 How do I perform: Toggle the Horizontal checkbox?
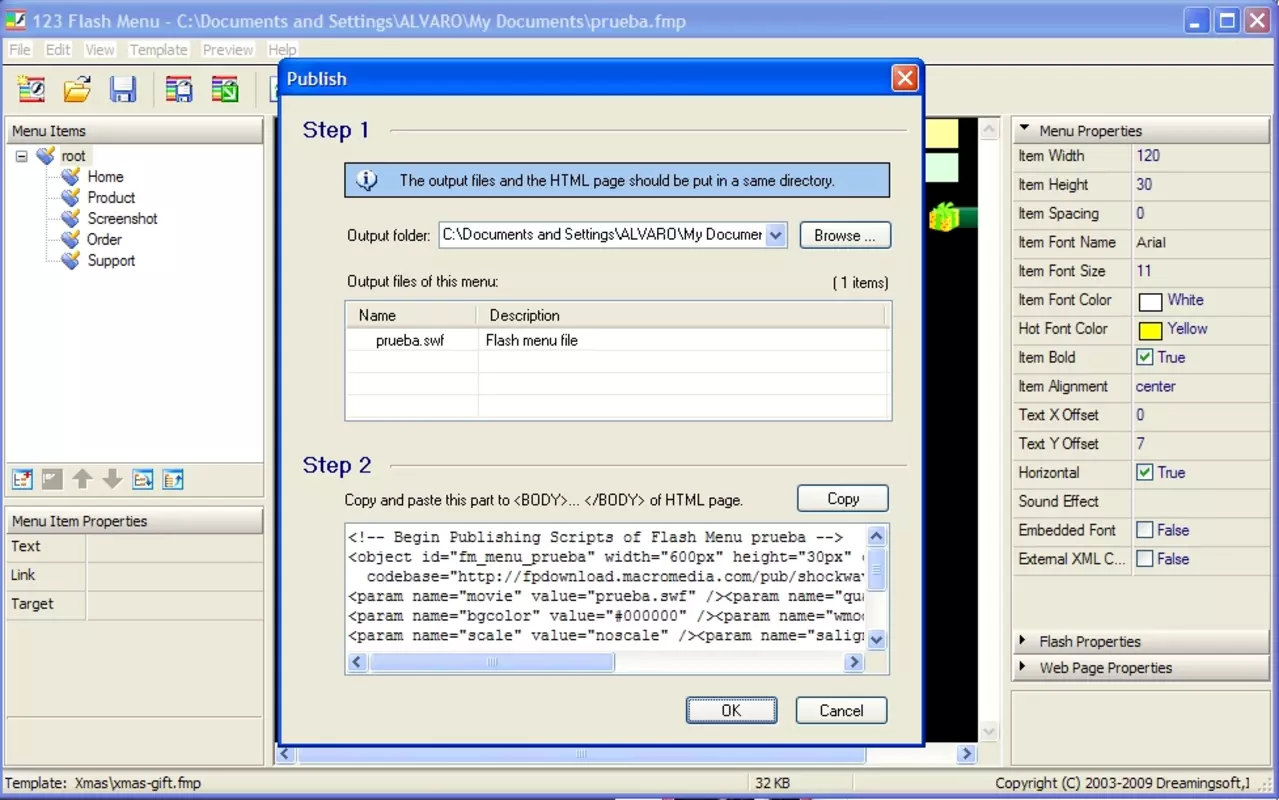coord(1145,472)
